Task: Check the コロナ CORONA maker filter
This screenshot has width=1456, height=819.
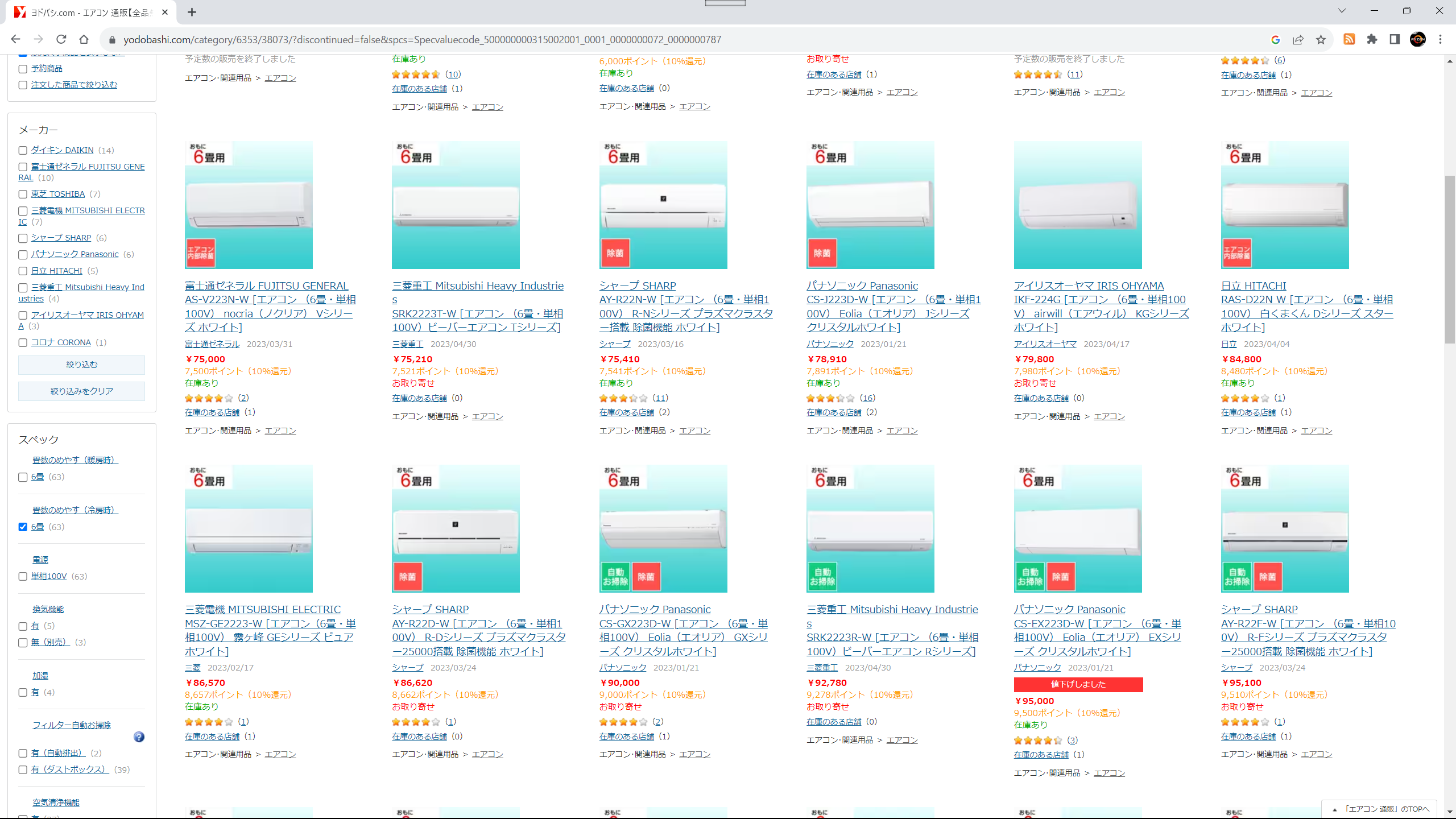Action: click(23, 343)
